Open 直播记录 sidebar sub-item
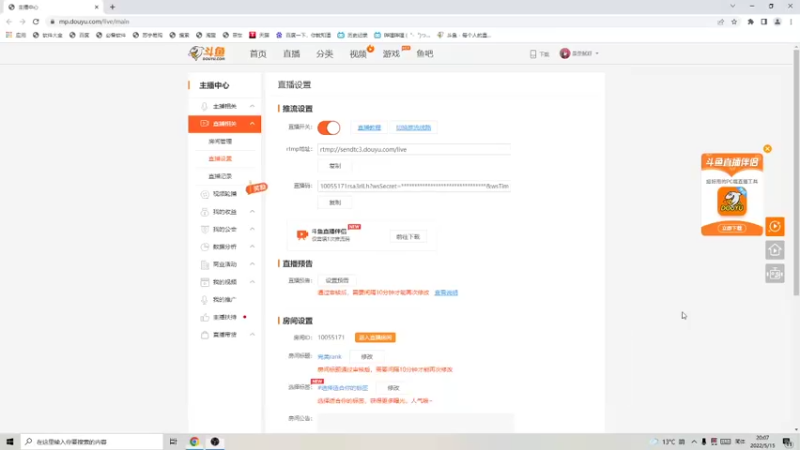The width and height of the screenshot is (800, 450). (x=220, y=176)
